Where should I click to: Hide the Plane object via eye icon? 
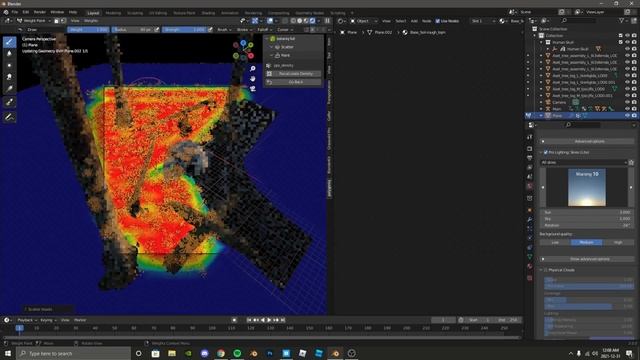click(627, 116)
